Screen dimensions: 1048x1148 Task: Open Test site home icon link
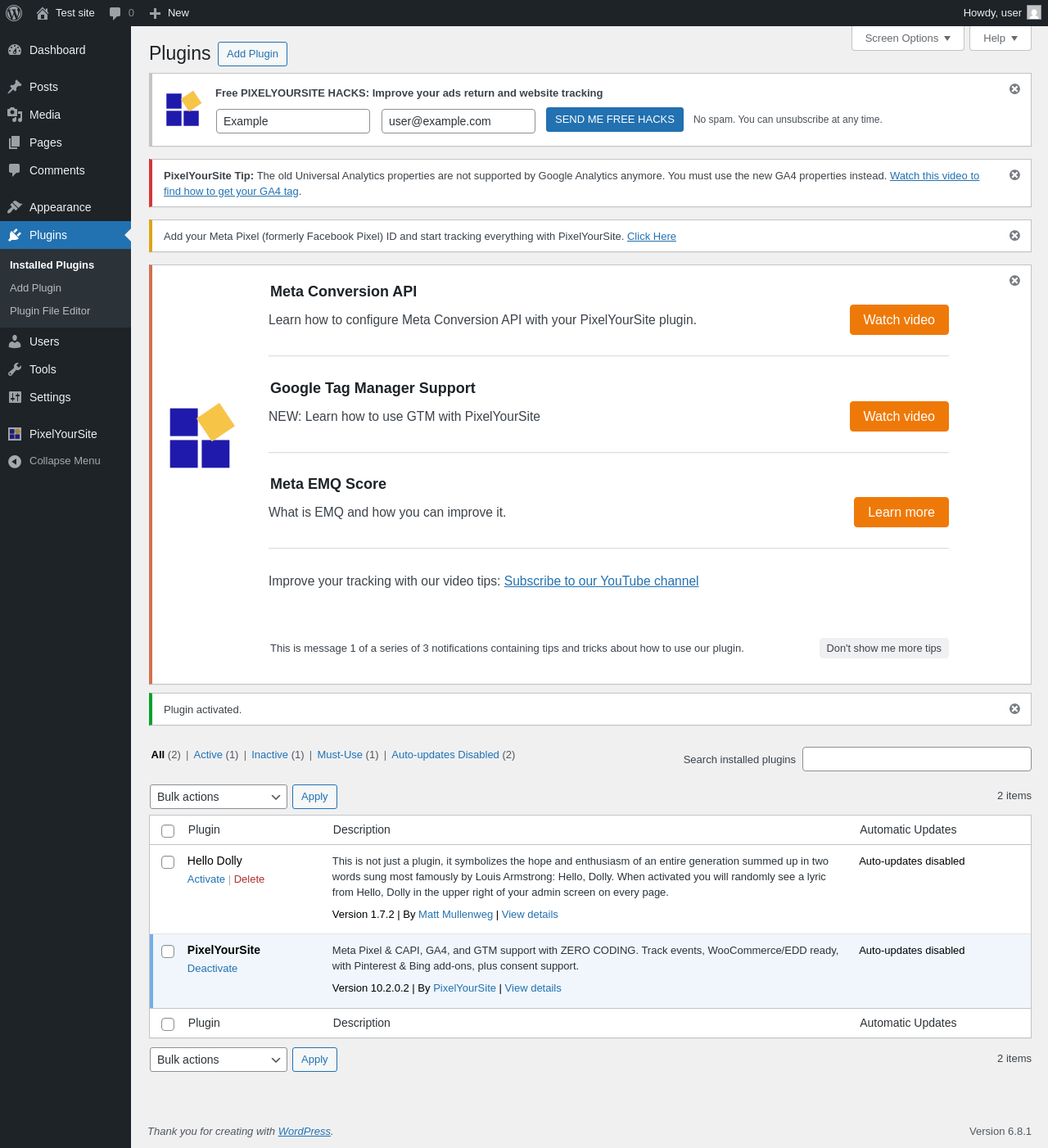(43, 13)
